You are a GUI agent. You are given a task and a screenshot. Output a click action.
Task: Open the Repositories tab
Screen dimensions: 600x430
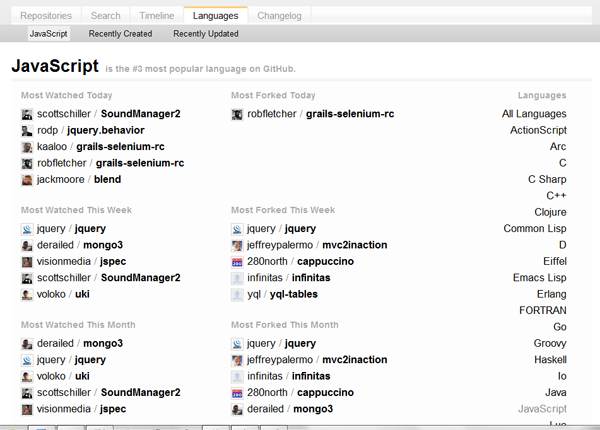(x=46, y=16)
